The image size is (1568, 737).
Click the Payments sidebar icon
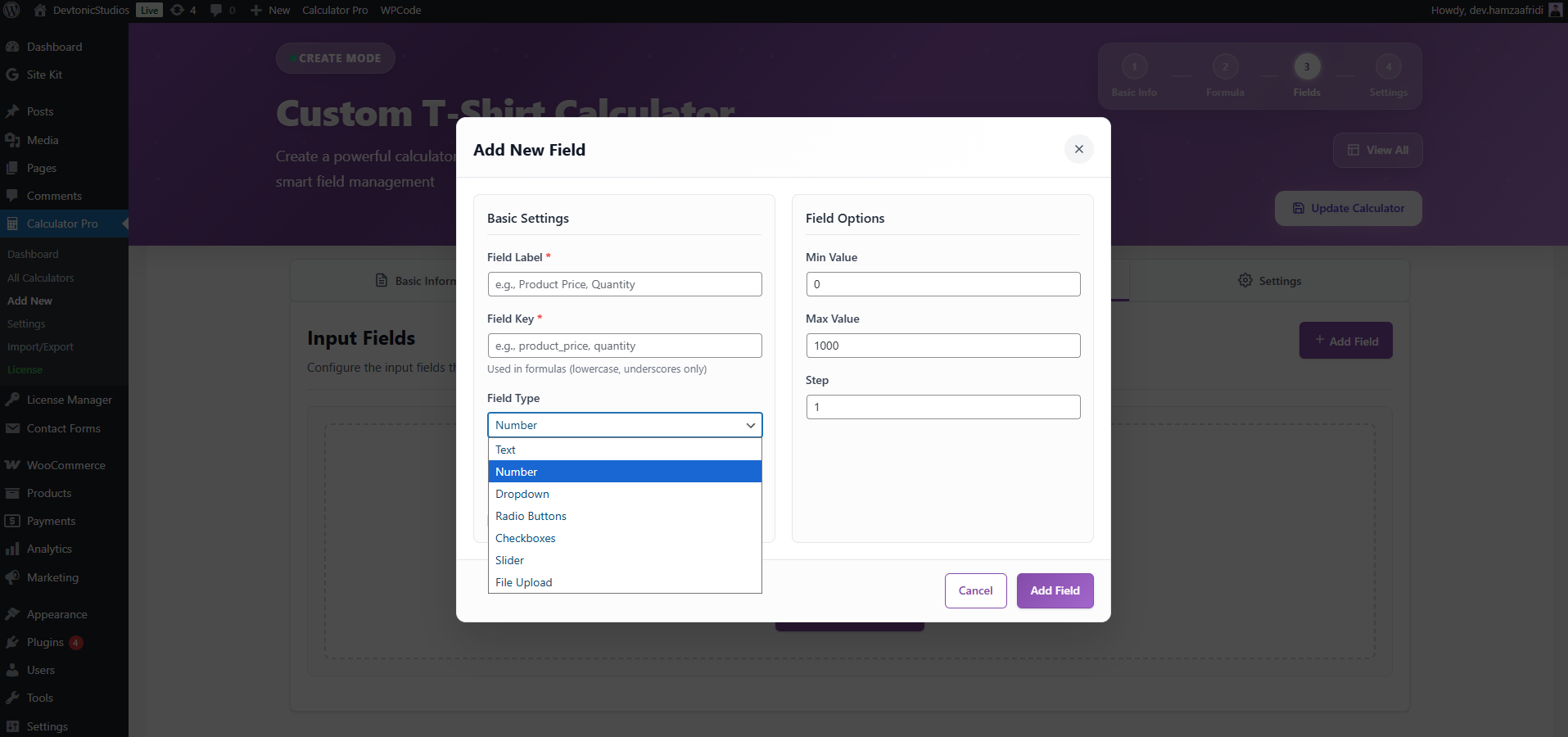(11, 521)
